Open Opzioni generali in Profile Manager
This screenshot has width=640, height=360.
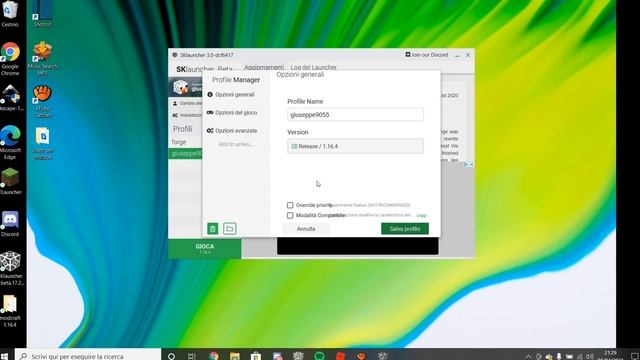click(x=231, y=95)
